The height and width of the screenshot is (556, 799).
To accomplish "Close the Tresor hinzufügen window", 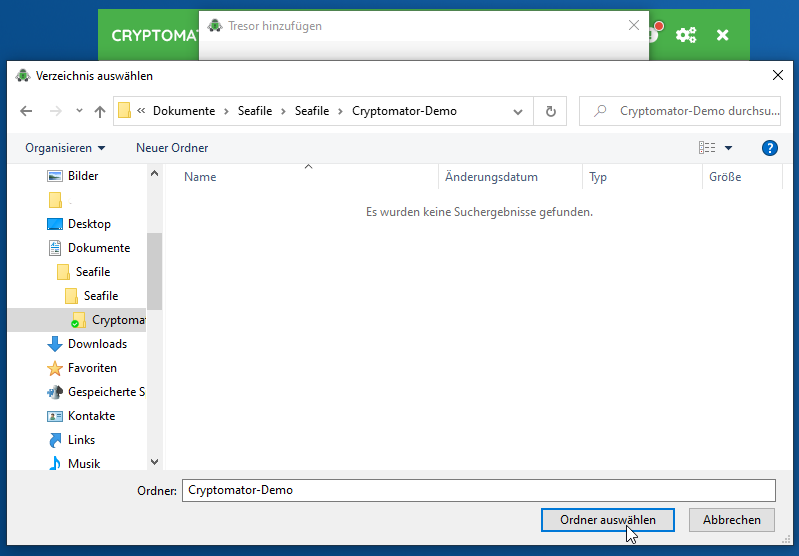I will 633,25.
